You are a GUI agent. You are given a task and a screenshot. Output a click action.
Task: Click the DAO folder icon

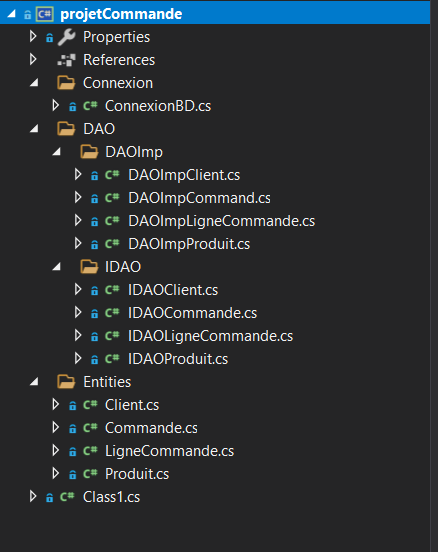pos(66,129)
